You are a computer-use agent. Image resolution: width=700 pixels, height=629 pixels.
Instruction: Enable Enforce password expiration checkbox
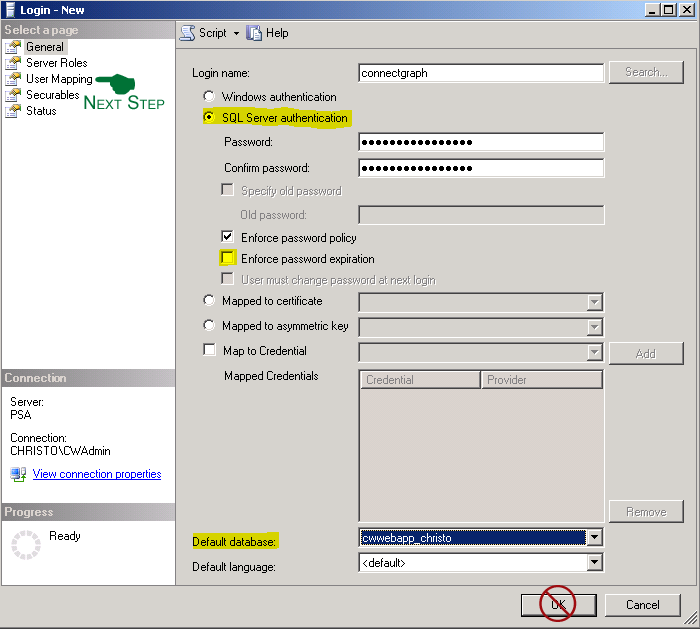point(228,259)
